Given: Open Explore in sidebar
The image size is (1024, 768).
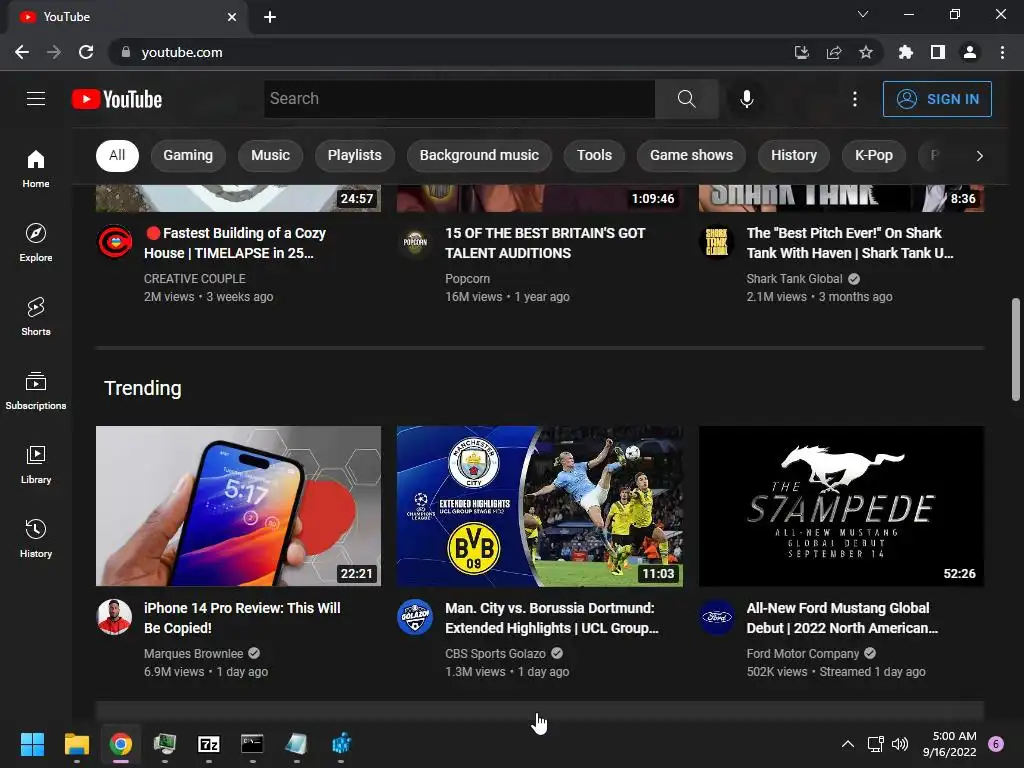Looking at the screenshot, I should 36,243.
